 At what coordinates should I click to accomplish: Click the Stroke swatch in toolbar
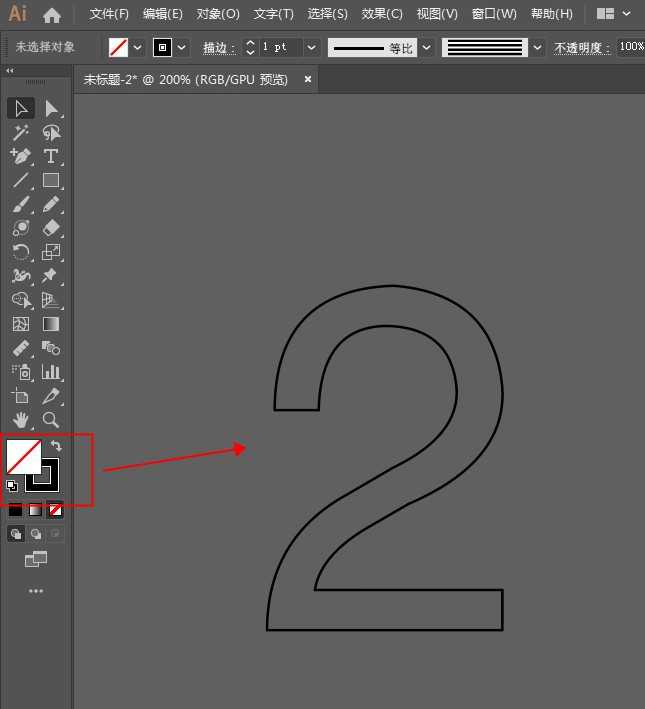click(51, 483)
